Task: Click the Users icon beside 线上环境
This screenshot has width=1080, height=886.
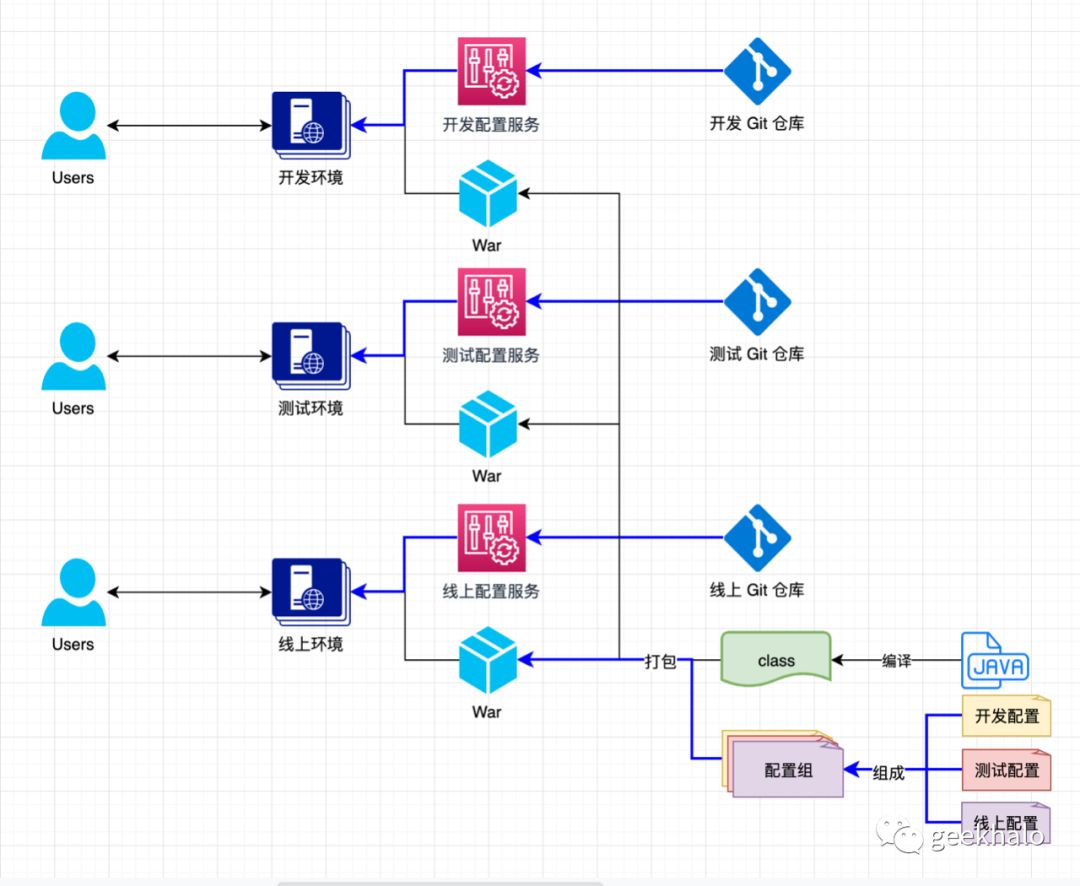Action: (74, 592)
